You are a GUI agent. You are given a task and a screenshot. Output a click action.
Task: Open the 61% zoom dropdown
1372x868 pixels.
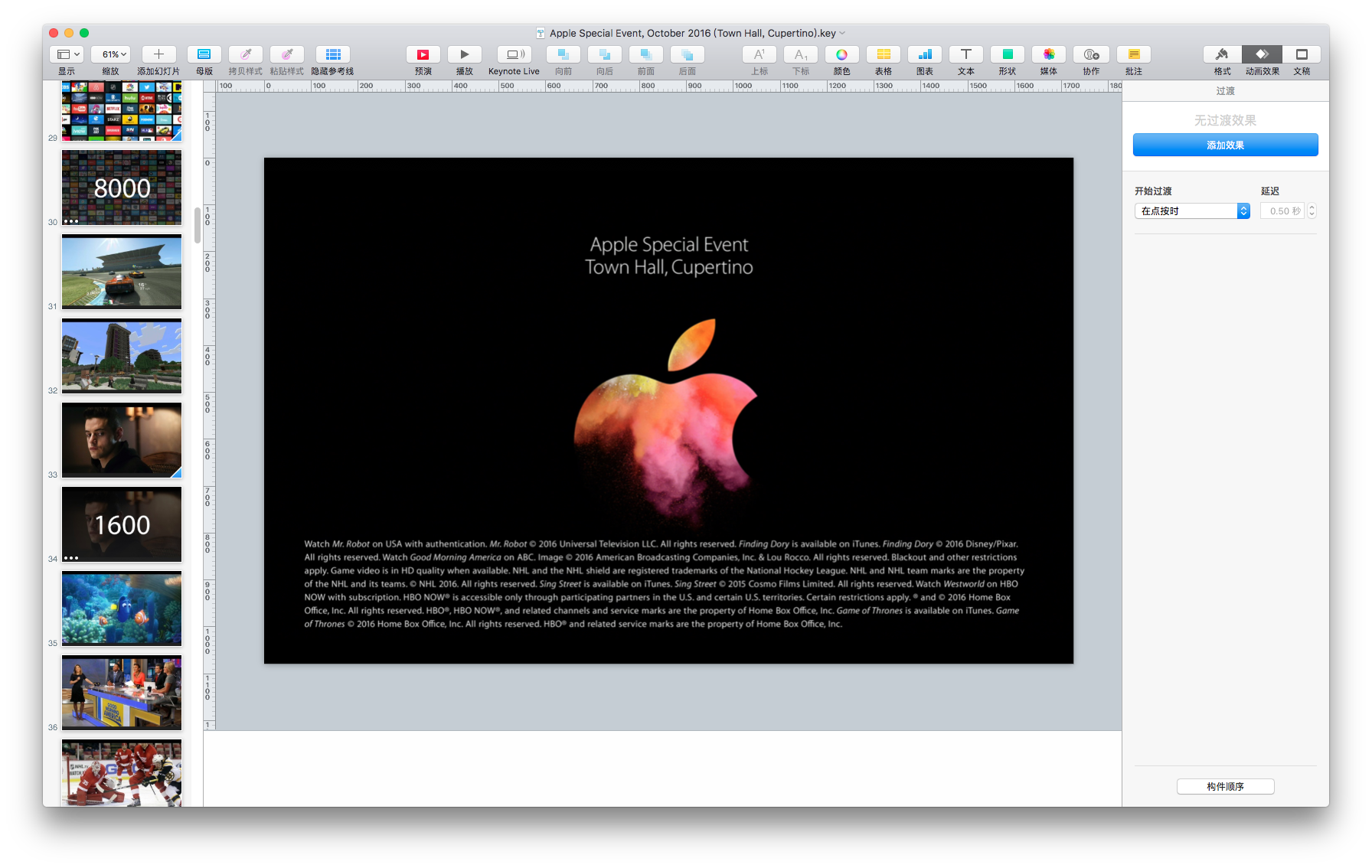[111, 54]
